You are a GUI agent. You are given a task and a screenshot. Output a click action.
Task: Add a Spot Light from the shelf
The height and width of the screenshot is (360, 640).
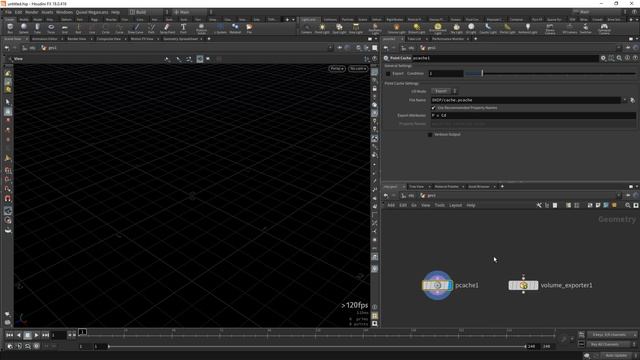tap(339, 28)
